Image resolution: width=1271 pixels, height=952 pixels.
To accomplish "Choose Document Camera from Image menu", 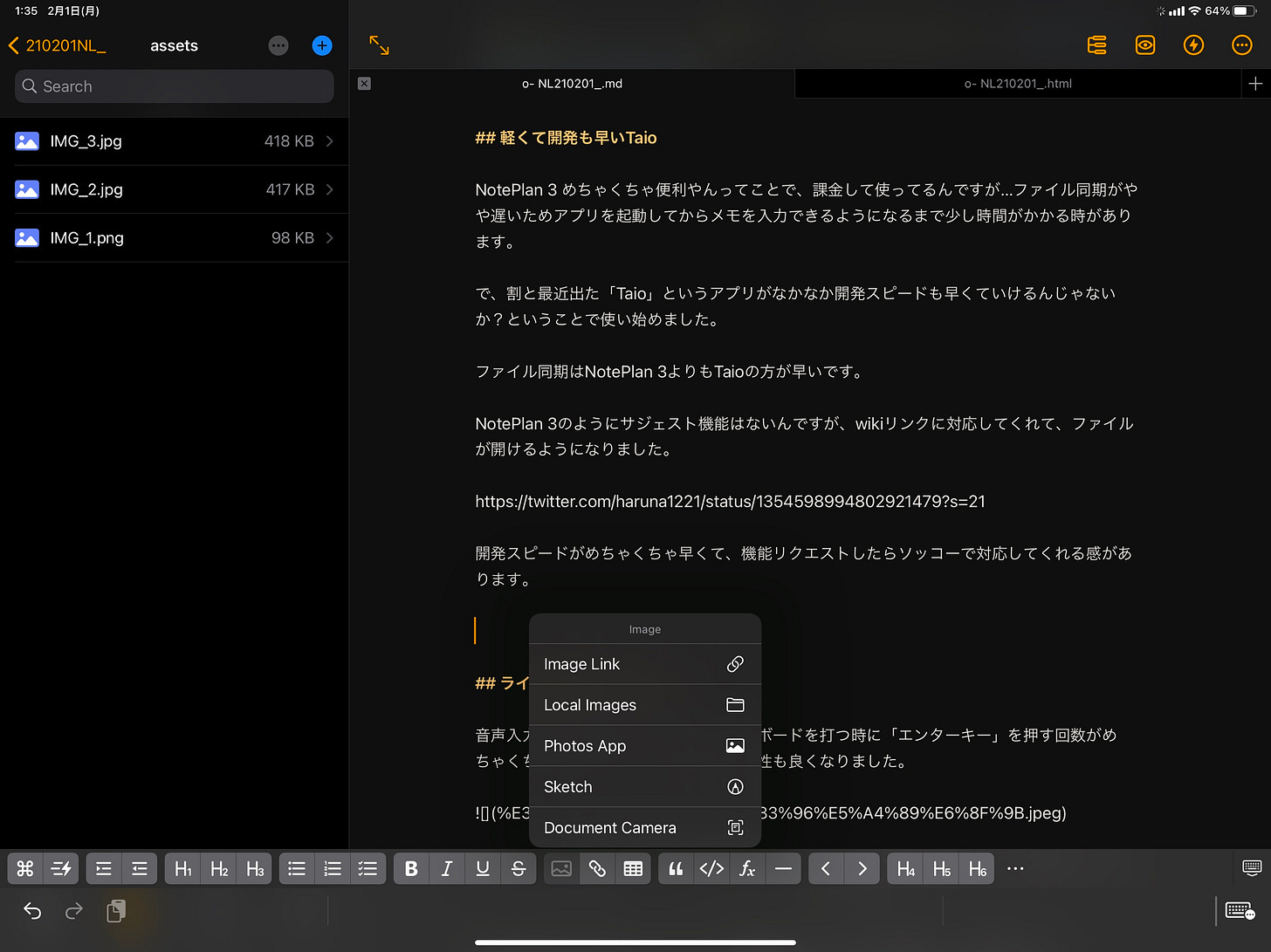I will pos(645,828).
